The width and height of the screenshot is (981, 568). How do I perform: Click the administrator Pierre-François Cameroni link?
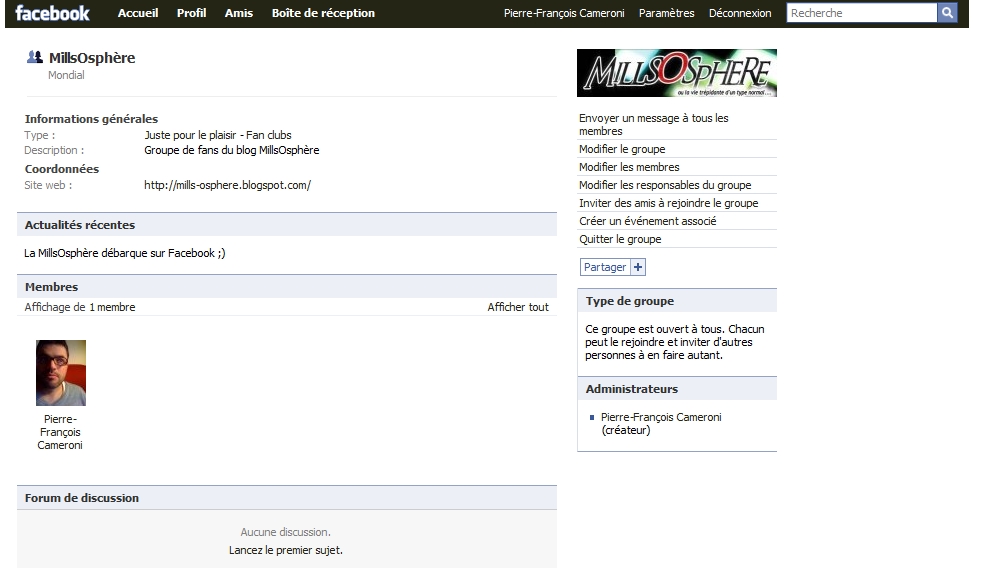click(x=661, y=417)
